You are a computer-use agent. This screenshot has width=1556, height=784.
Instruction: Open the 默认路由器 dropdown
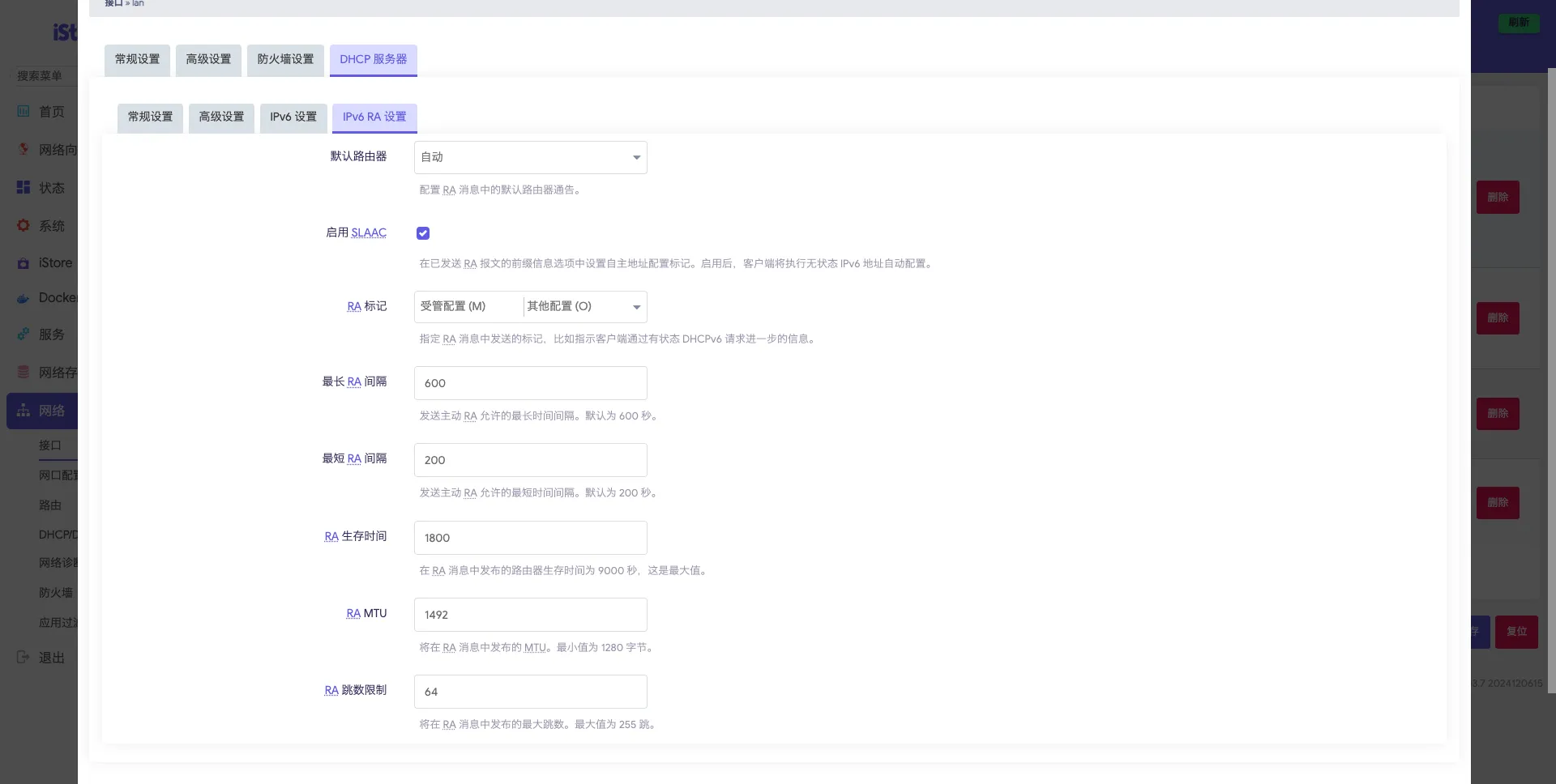pyautogui.click(x=530, y=157)
